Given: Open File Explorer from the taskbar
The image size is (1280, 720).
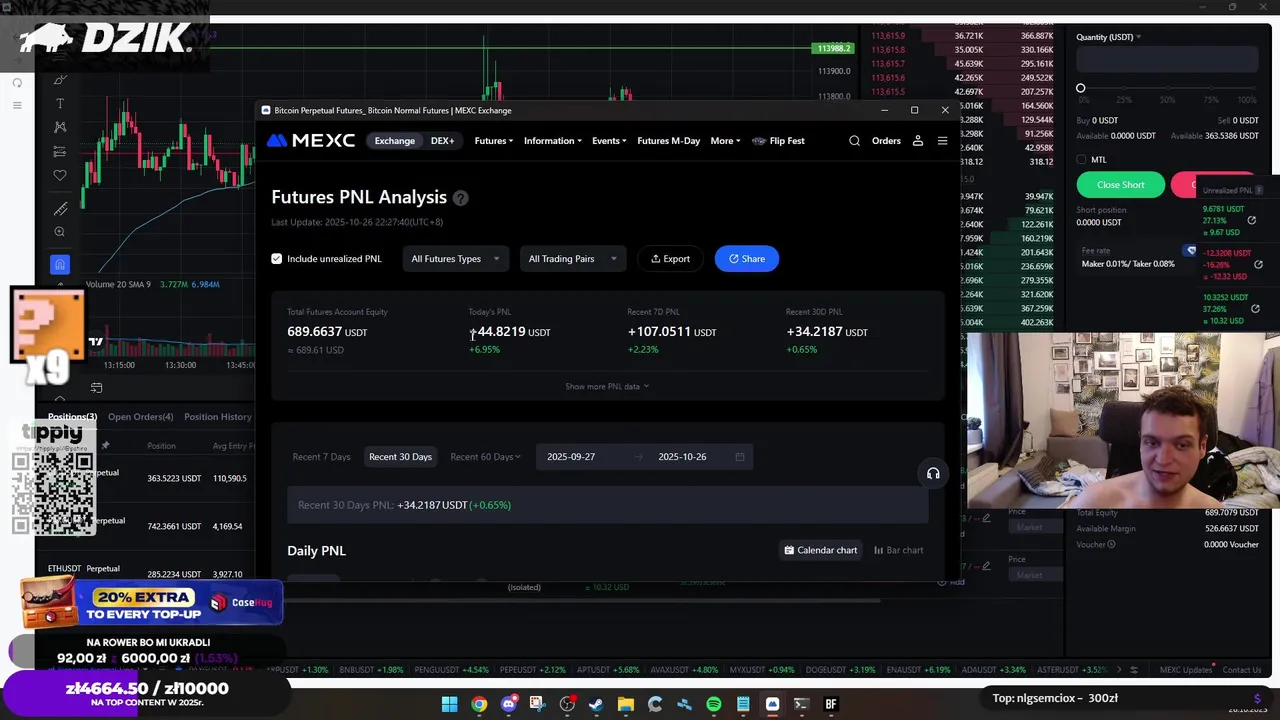Looking at the screenshot, I should coord(625,704).
